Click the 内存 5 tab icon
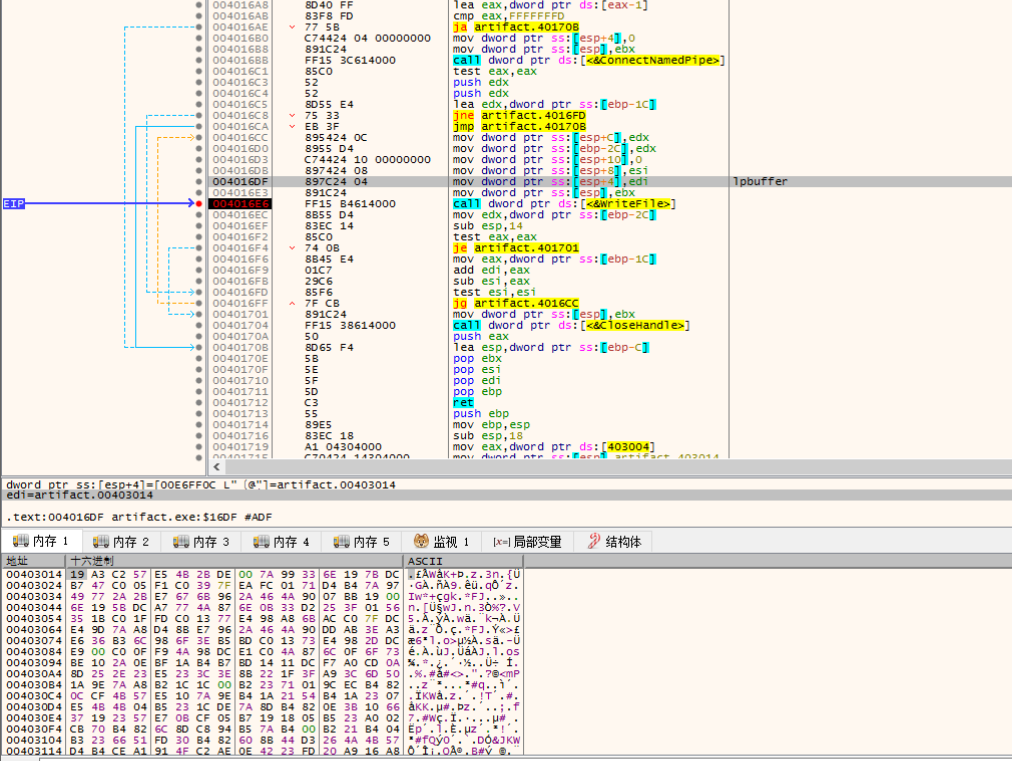 coord(341,542)
